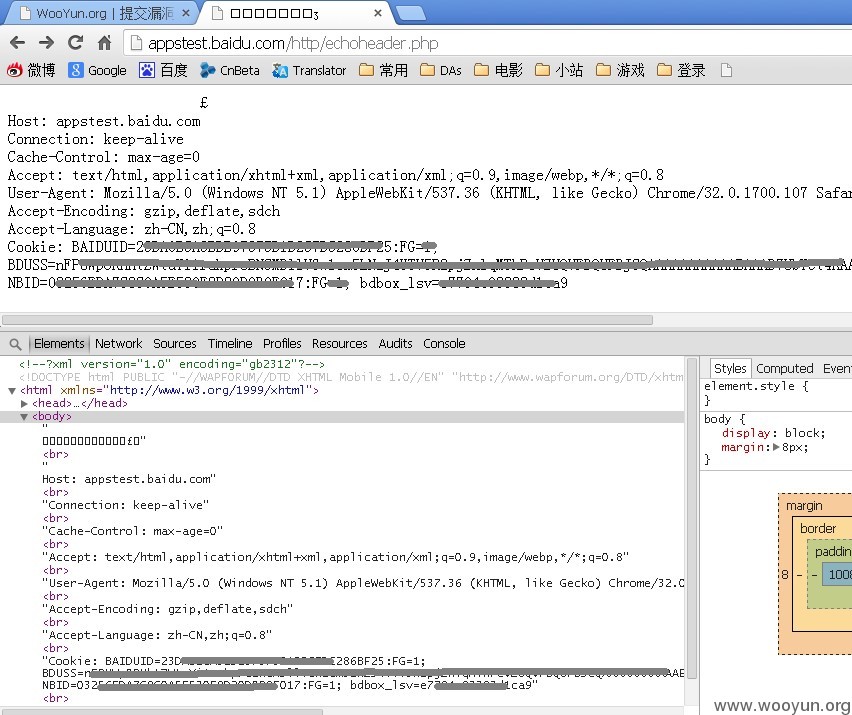Select the Accept-Language DOM text node
The image size is (852, 715).
point(157,635)
